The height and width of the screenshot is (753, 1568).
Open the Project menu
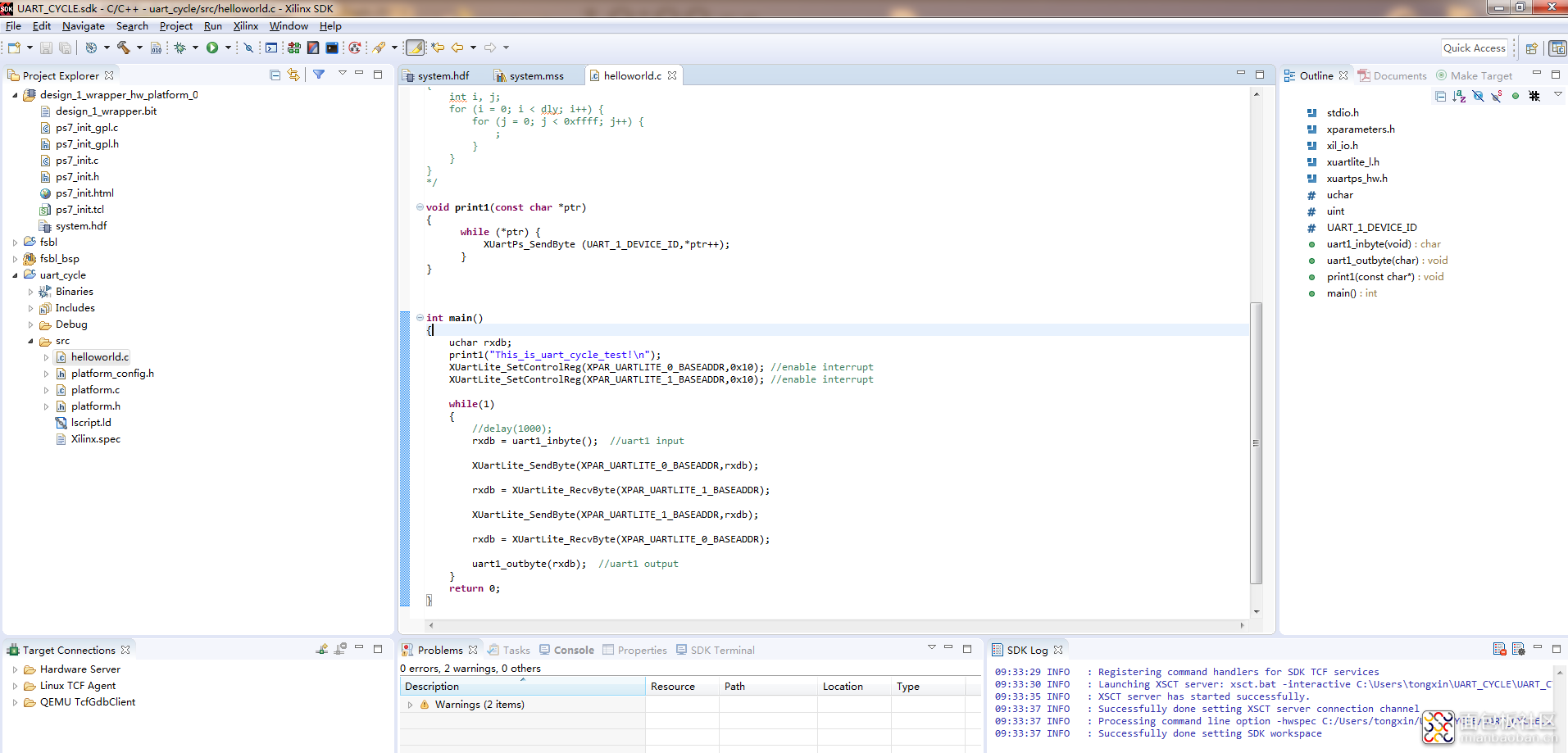tap(176, 26)
